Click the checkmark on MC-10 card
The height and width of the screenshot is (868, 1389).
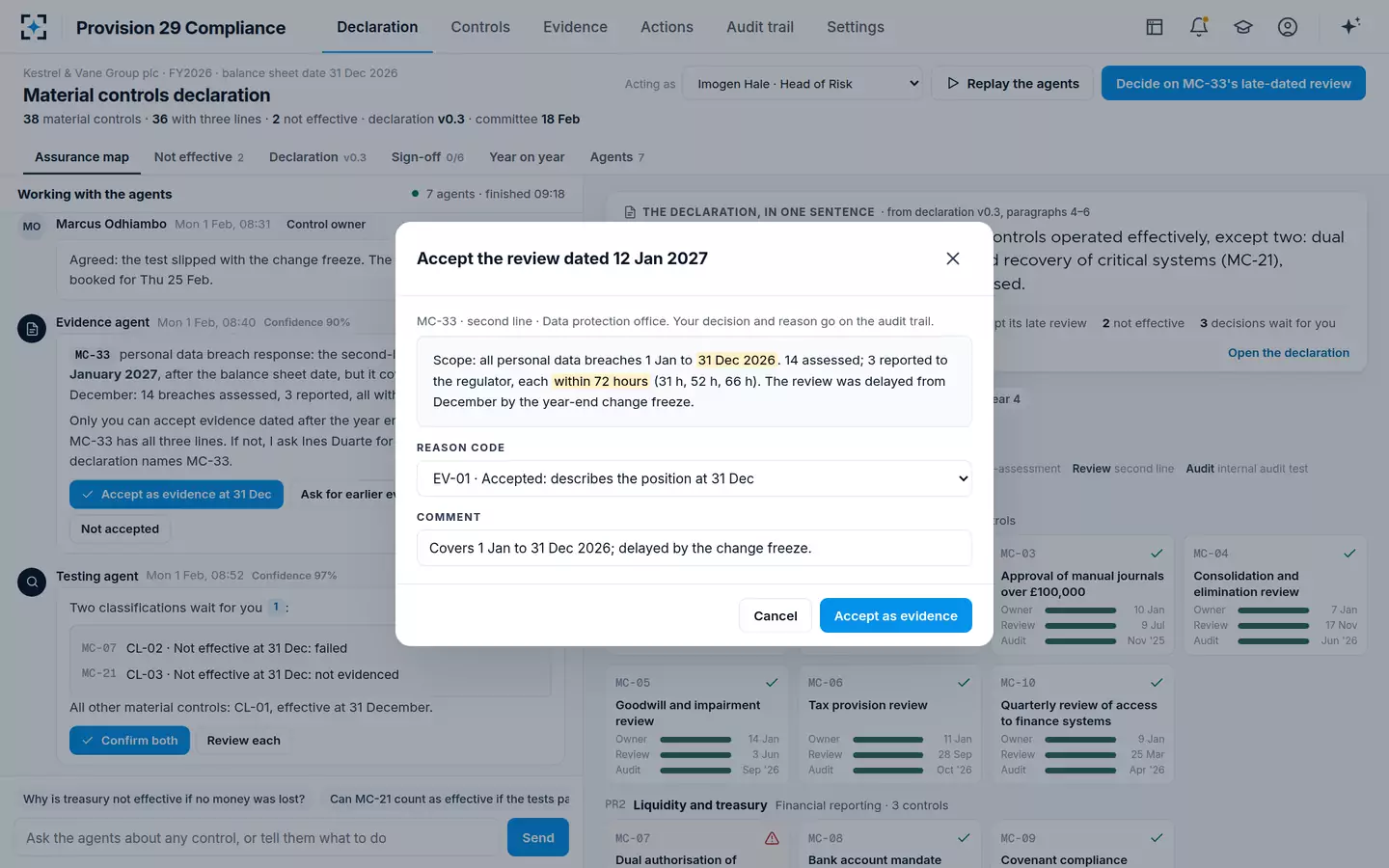point(1157,683)
